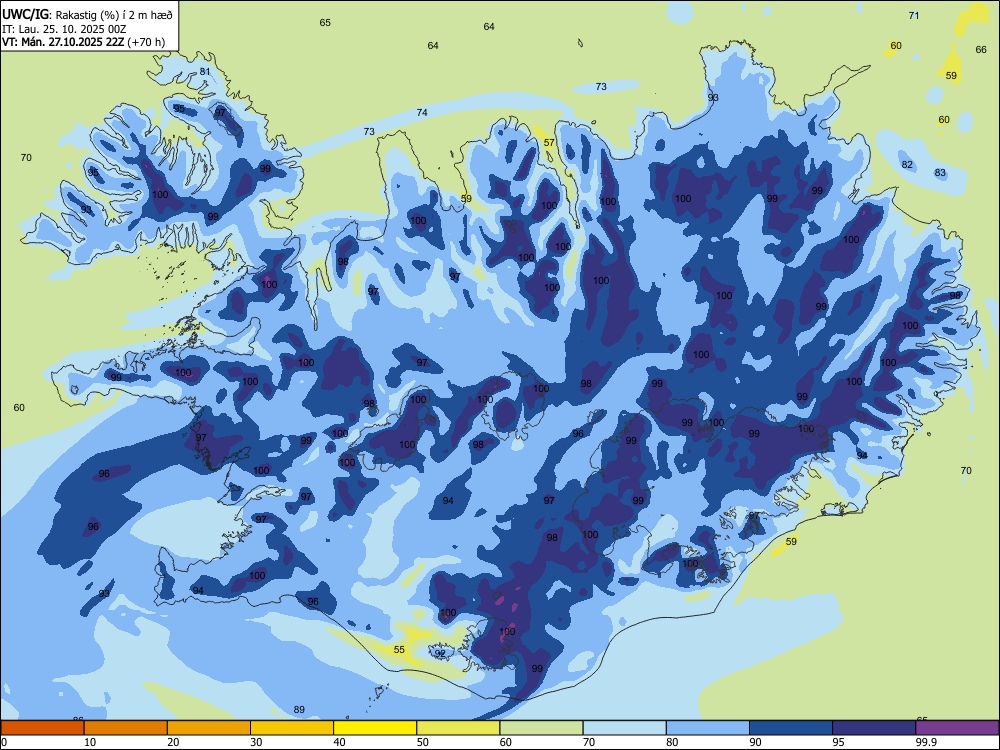
Task: Click the 30–40 amber legend swatch
Action: point(292,728)
